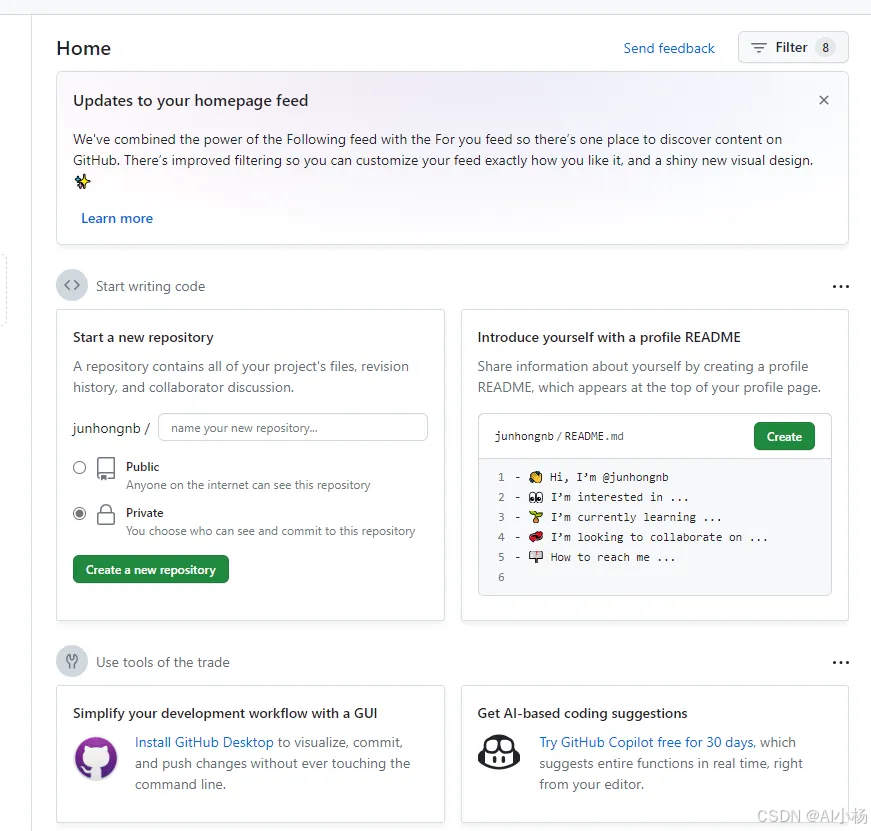Click 'Introduce yourself with a profile README' title
Image resolution: width=871 pixels, height=831 pixels.
[x=609, y=337]
